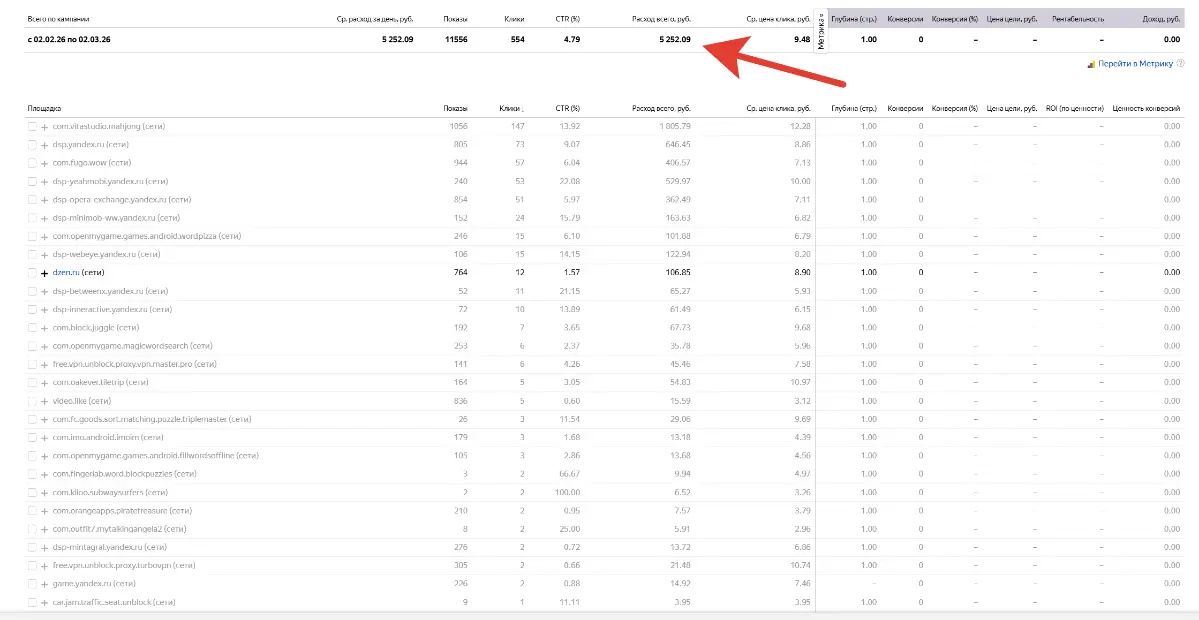Expand the dsp-webeye.yandex.ru row
This screenshot has height=620, width=1199.
coord(44,255)
